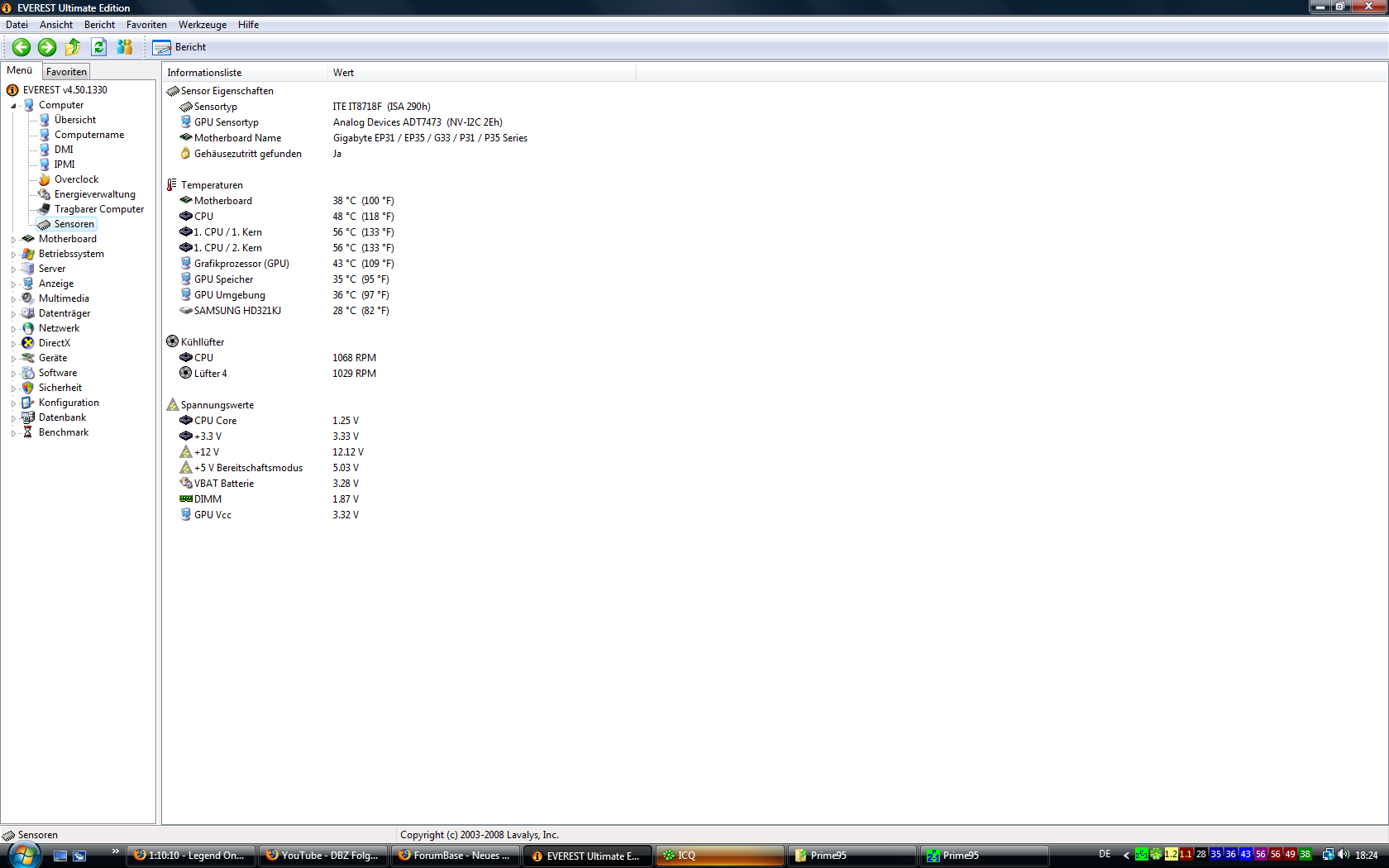Switch to the Favoriten tab in sidebar

66,72
